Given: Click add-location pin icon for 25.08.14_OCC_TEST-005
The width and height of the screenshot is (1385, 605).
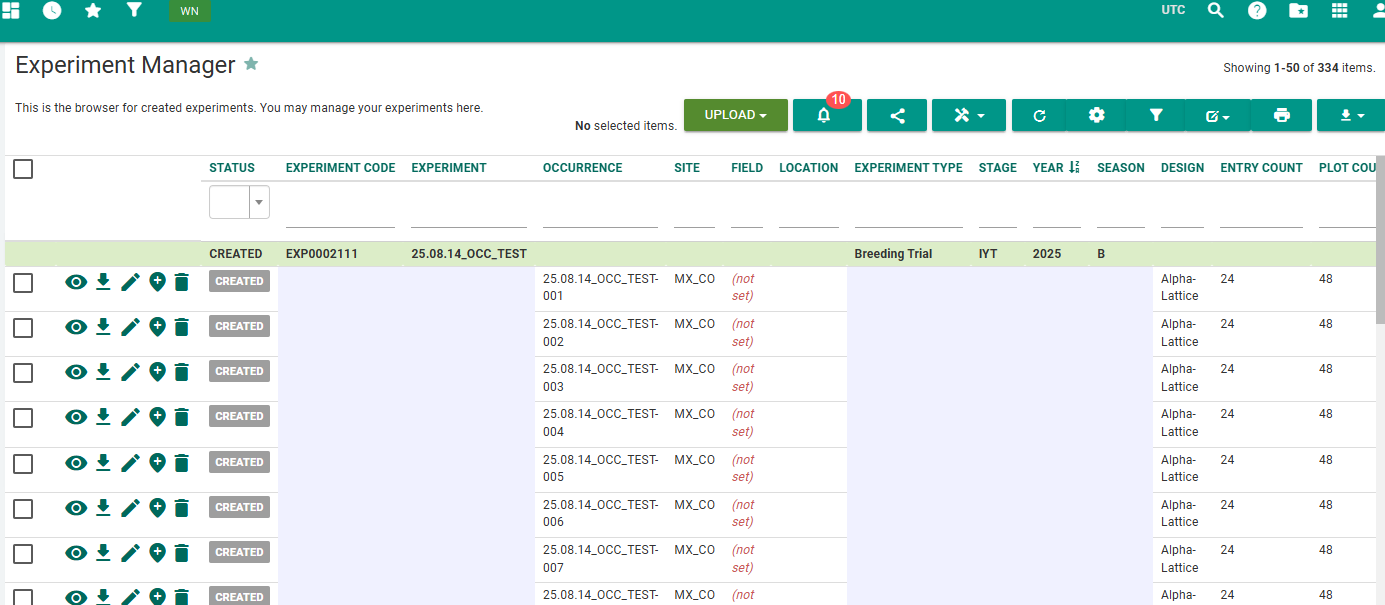Looking at the screenshot, I should click(157, 463).
